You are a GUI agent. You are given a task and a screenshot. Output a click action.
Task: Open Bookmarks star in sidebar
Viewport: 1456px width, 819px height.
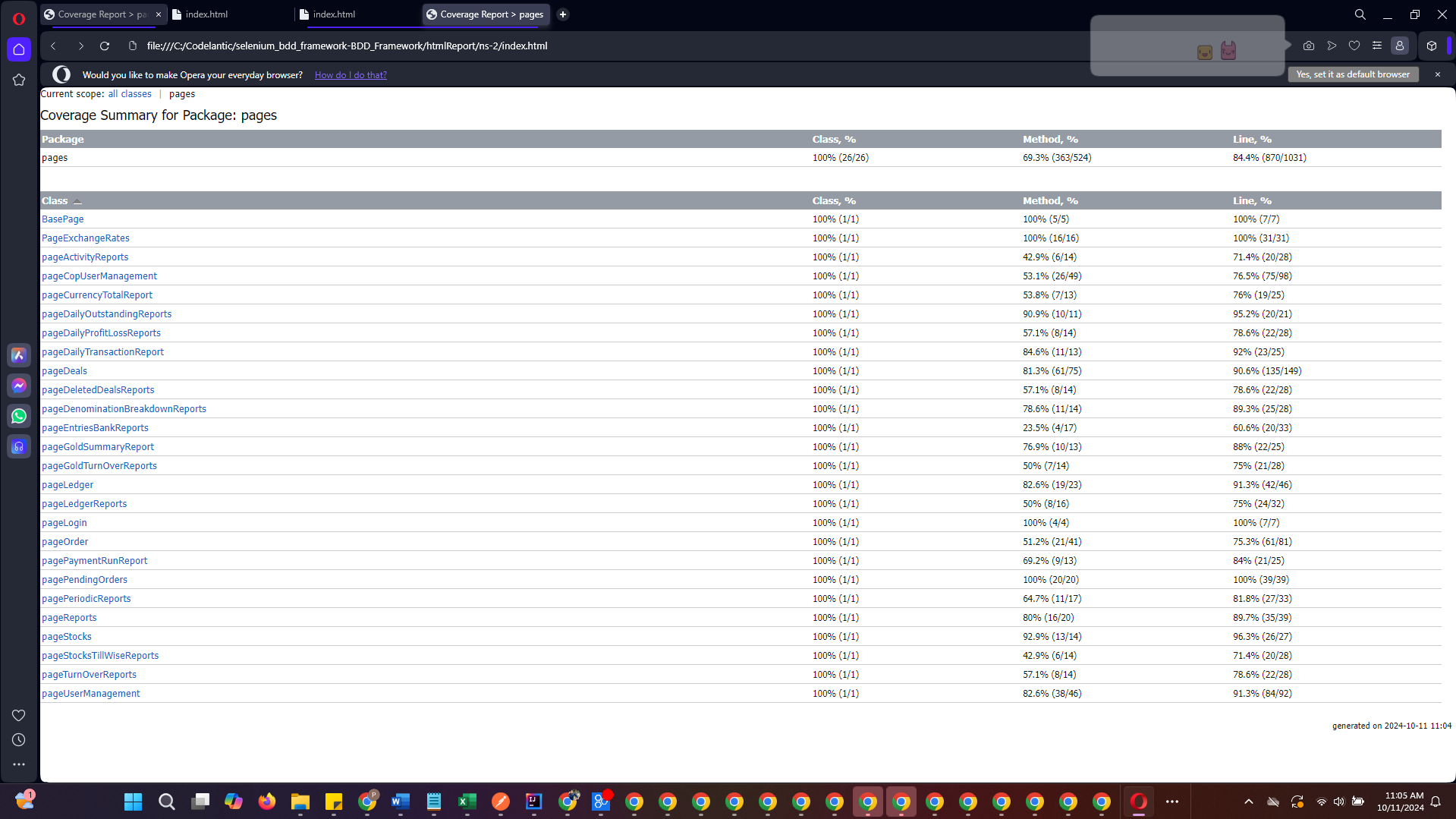tap(19, 80)
